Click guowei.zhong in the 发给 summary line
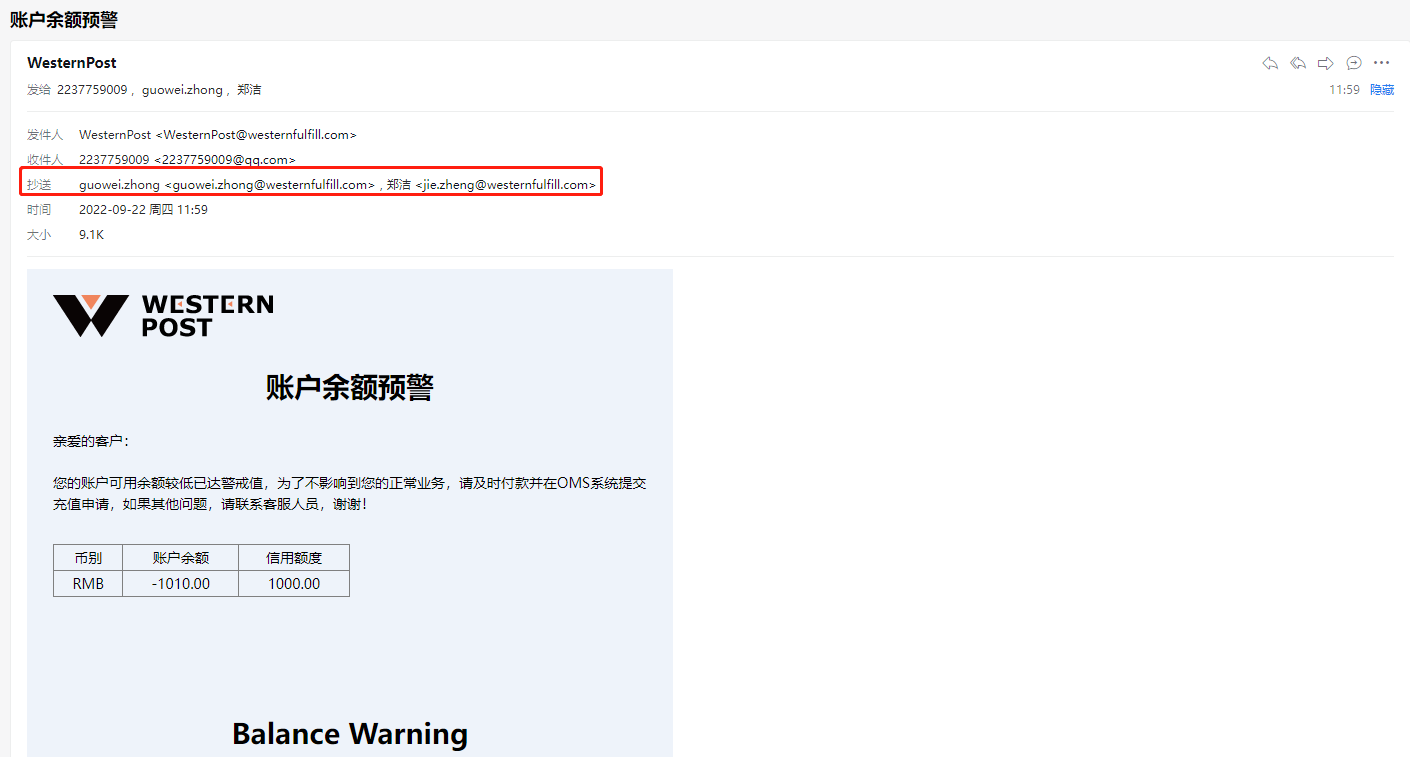This screenshot has height=757, width=1410. [x=182, y=90]
